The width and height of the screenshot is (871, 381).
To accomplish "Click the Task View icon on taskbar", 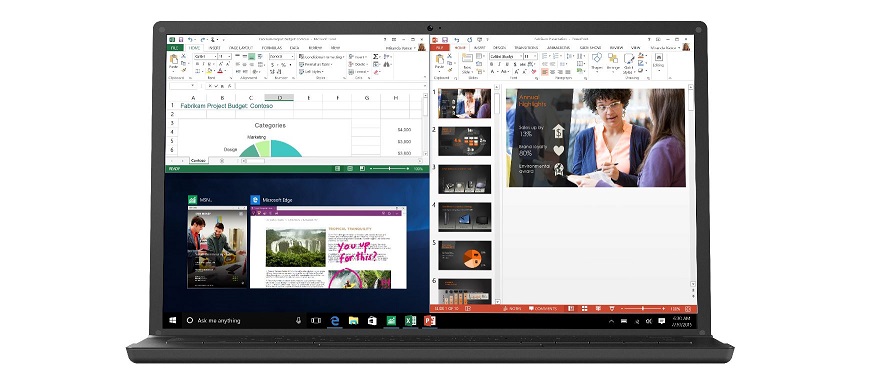I will pyautogui.click(x=316, y=320).
